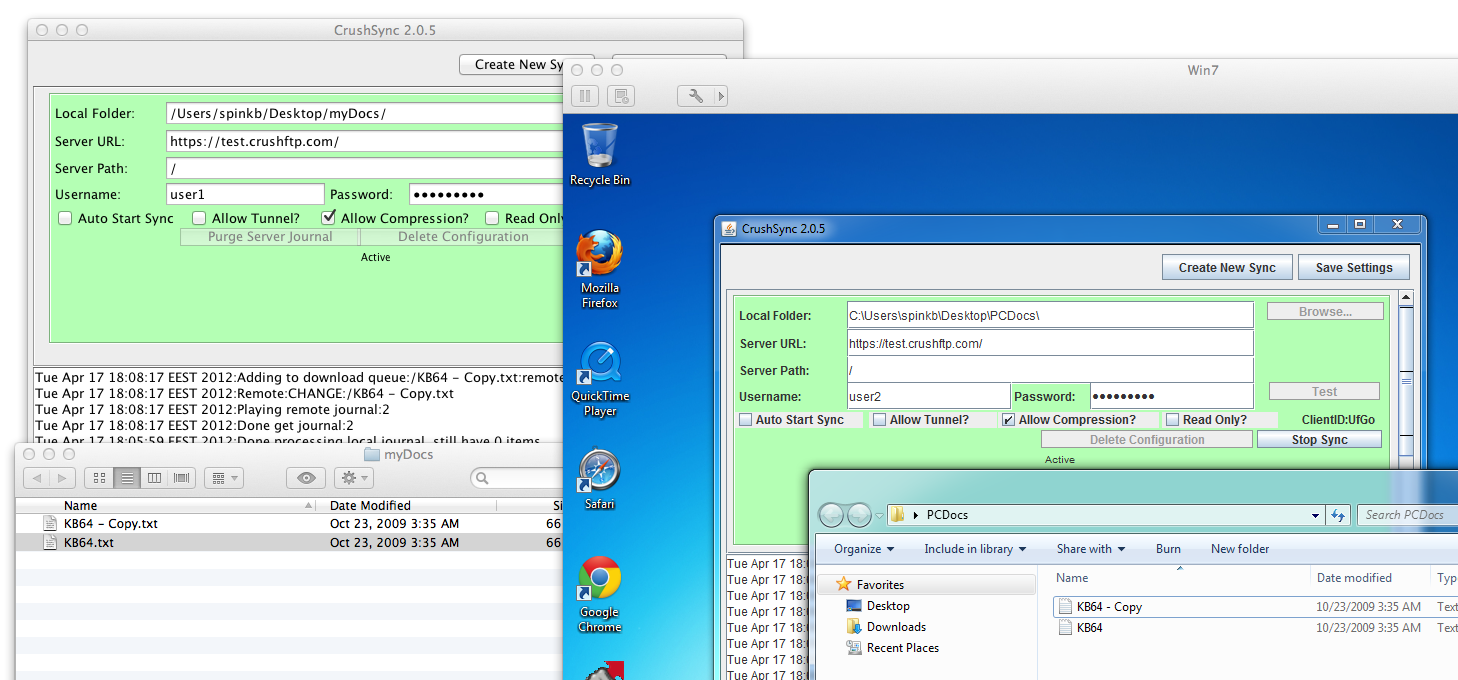
Task: Sort Finder list by Date Modified column
Action: [430, 506]
